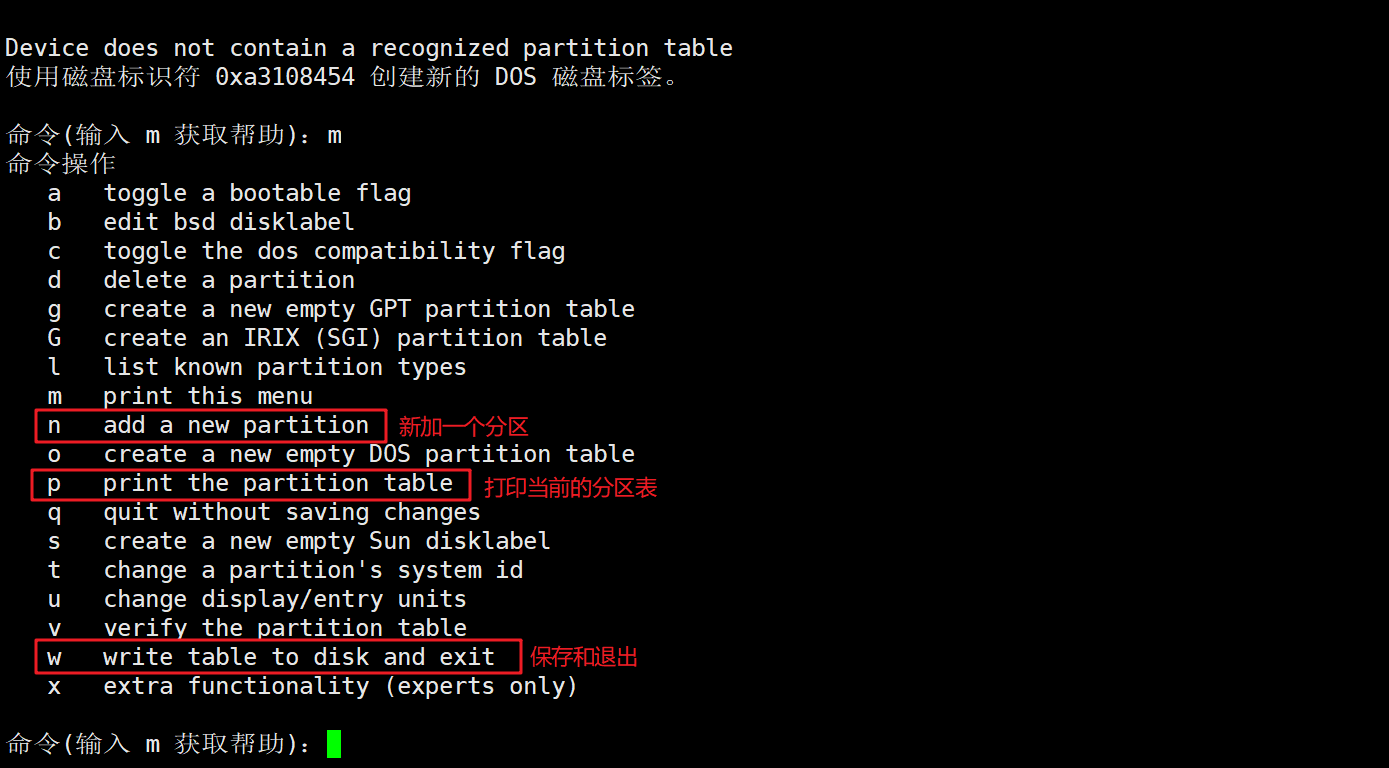Click 'verify the partition table' line
This screenshot has height=768, width=1389.
tap(285, 628)
